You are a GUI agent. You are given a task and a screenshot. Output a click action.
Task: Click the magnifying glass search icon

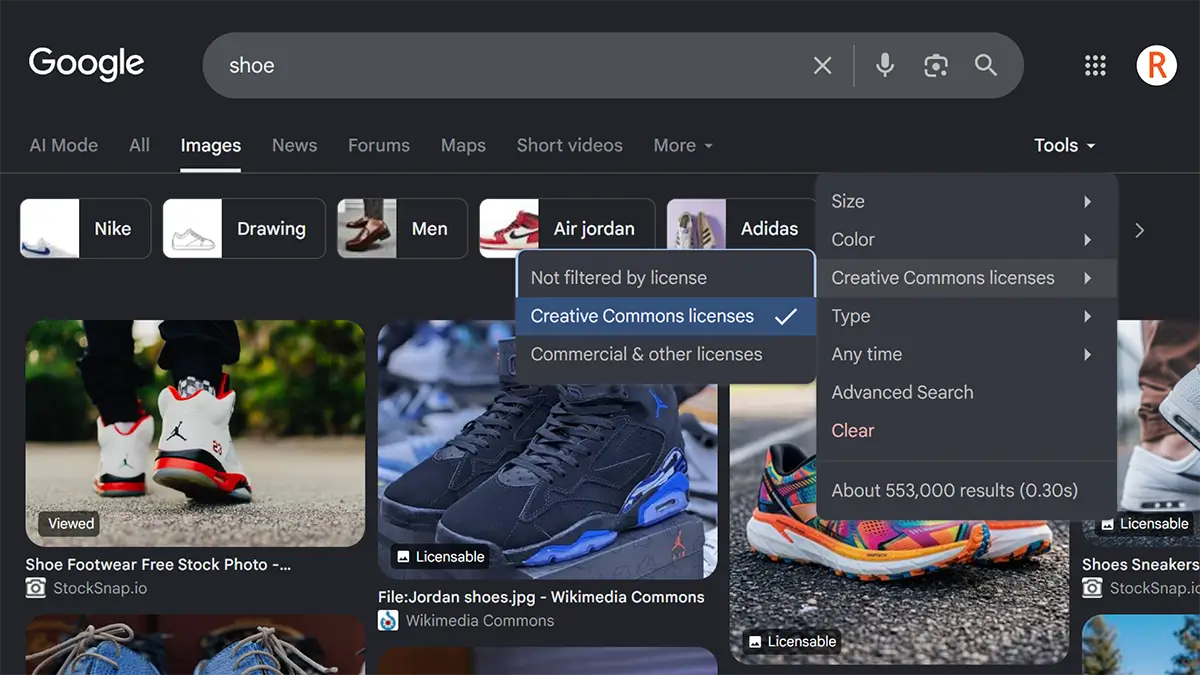[x=986, y=66]
